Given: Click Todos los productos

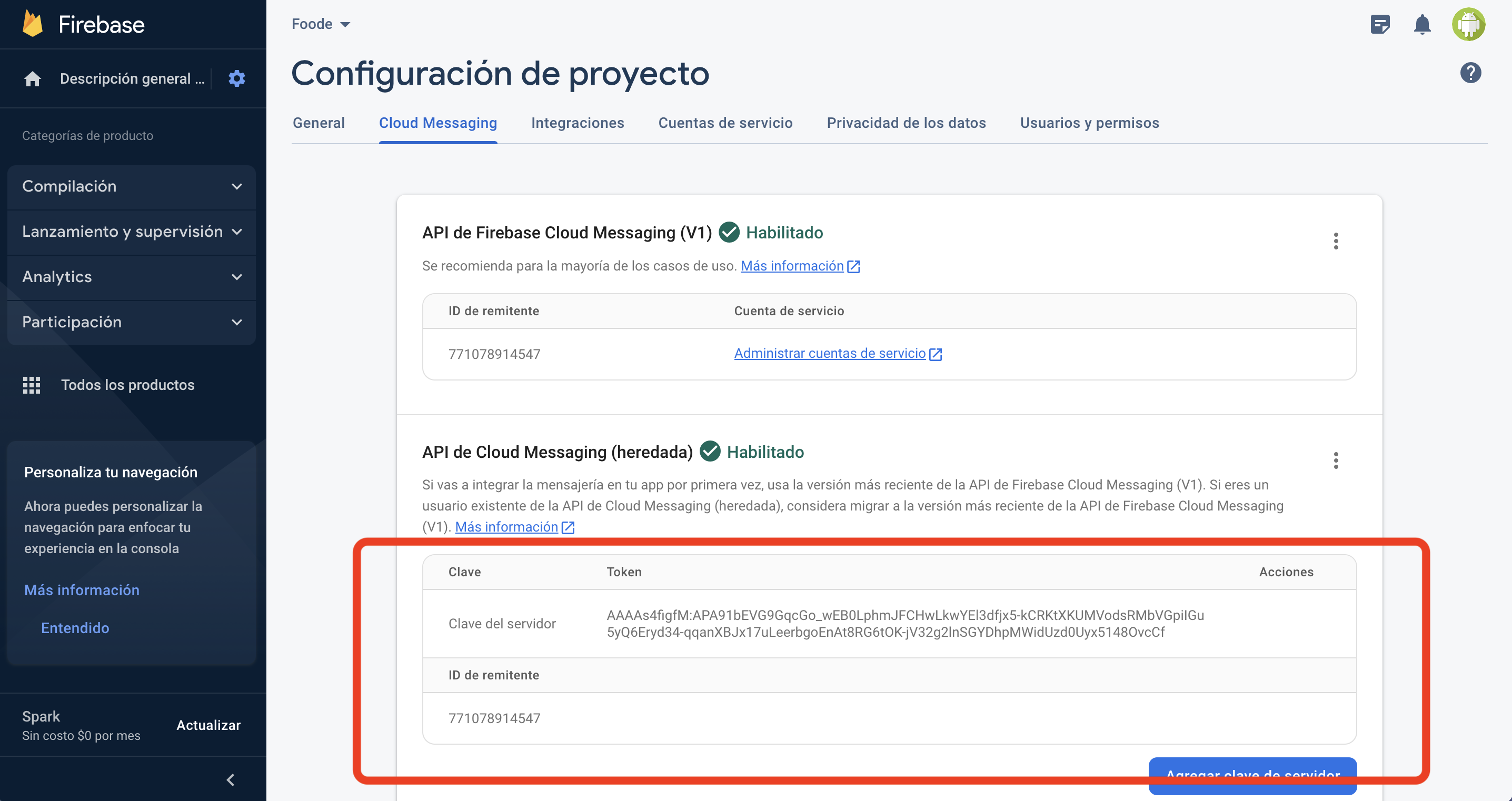Looking at the screenshot, I should point(127,385).
